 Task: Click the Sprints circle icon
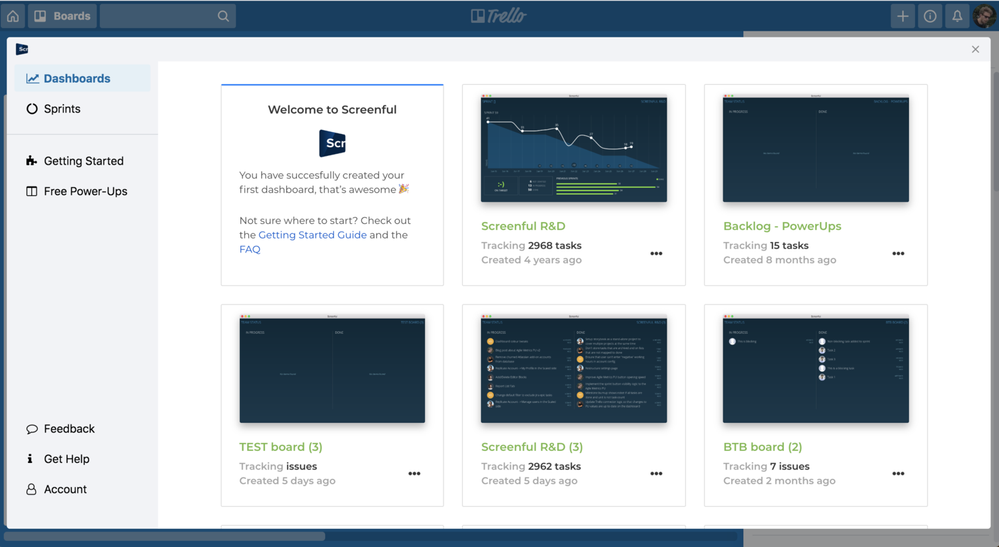(x=32, y=109)
